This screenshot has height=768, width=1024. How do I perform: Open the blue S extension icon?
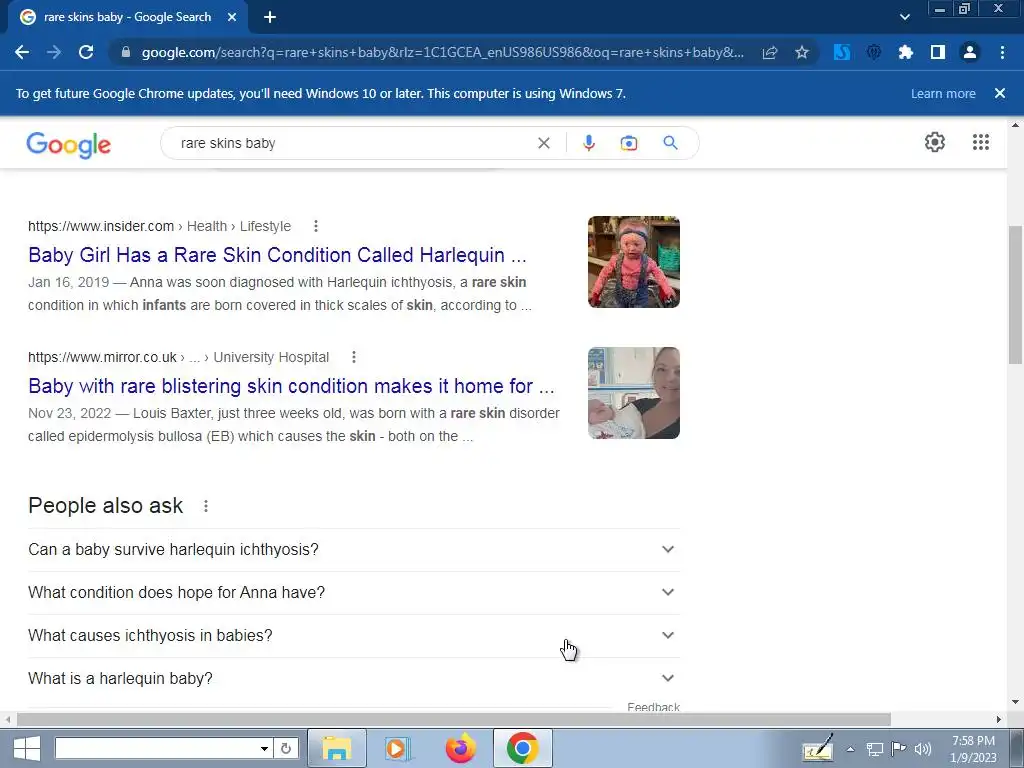click(x=842, y=52)
